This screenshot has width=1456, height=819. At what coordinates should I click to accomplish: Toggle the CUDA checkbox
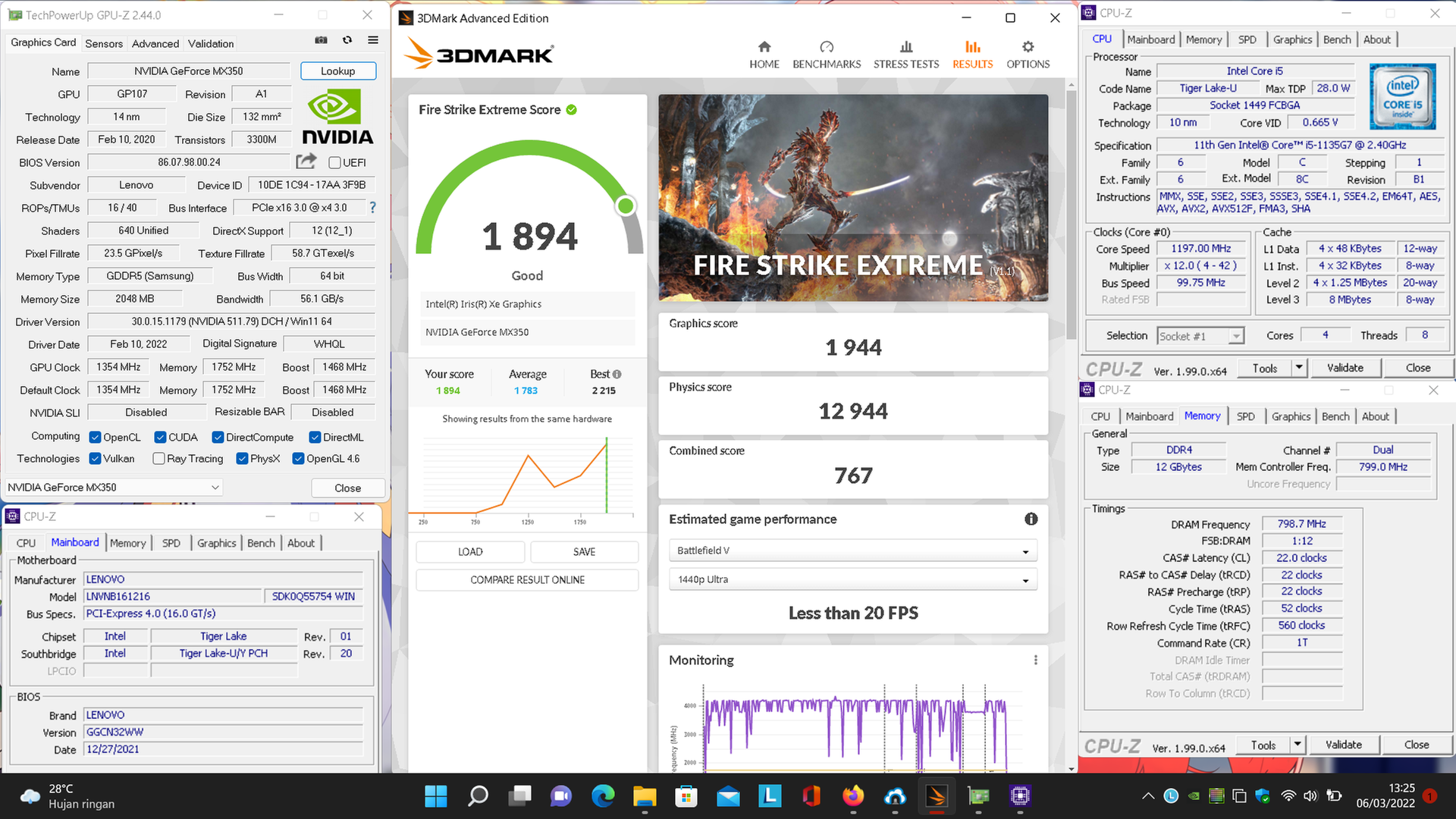coord(160,437)
